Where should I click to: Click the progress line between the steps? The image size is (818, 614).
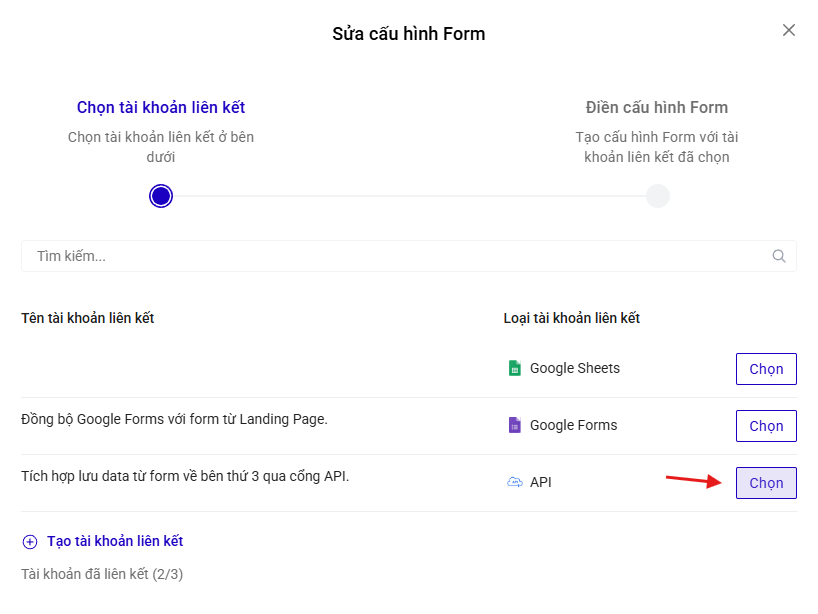[409, 196]
